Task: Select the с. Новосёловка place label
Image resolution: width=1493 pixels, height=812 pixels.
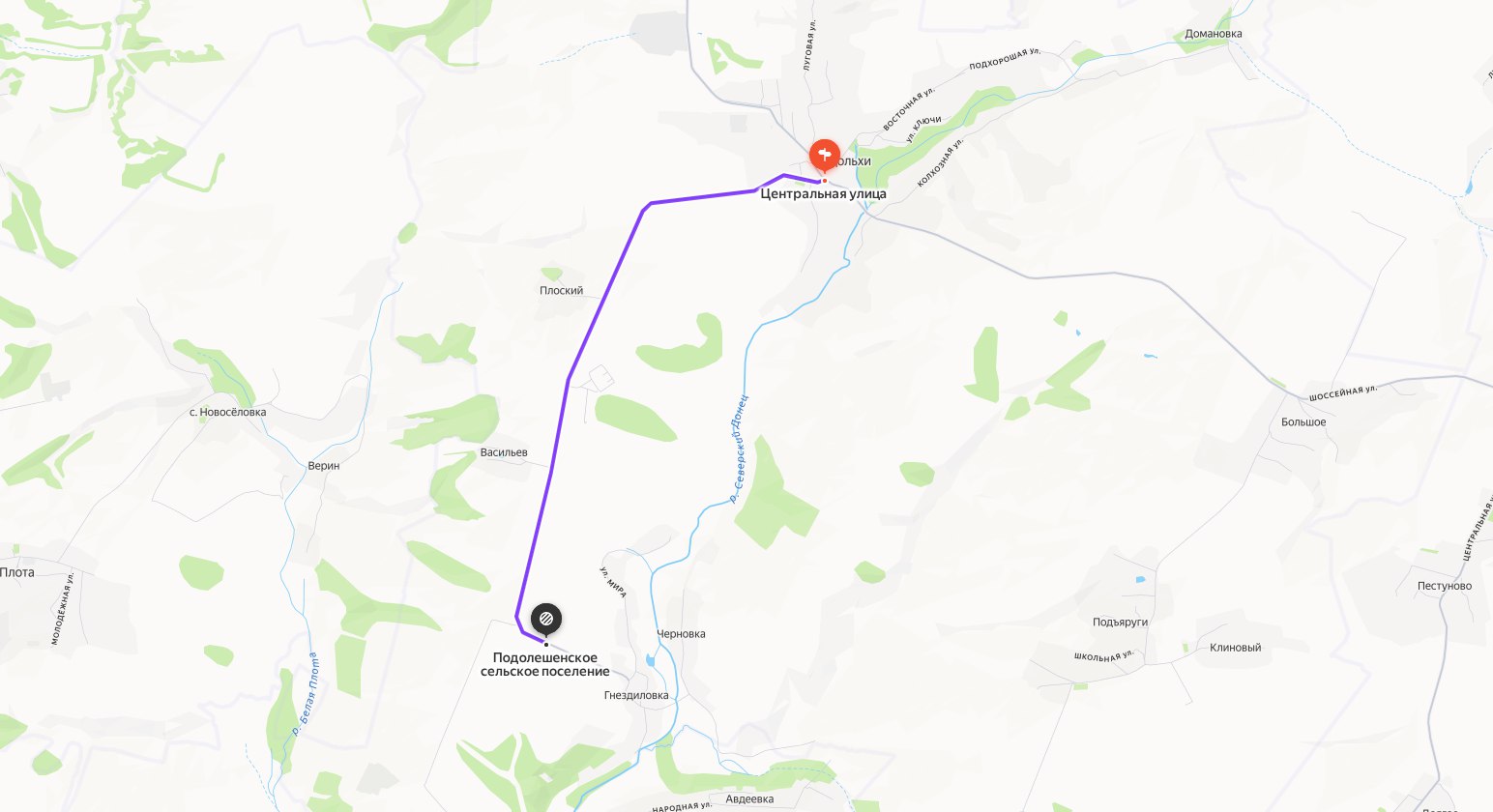Action: click(228, 412)
